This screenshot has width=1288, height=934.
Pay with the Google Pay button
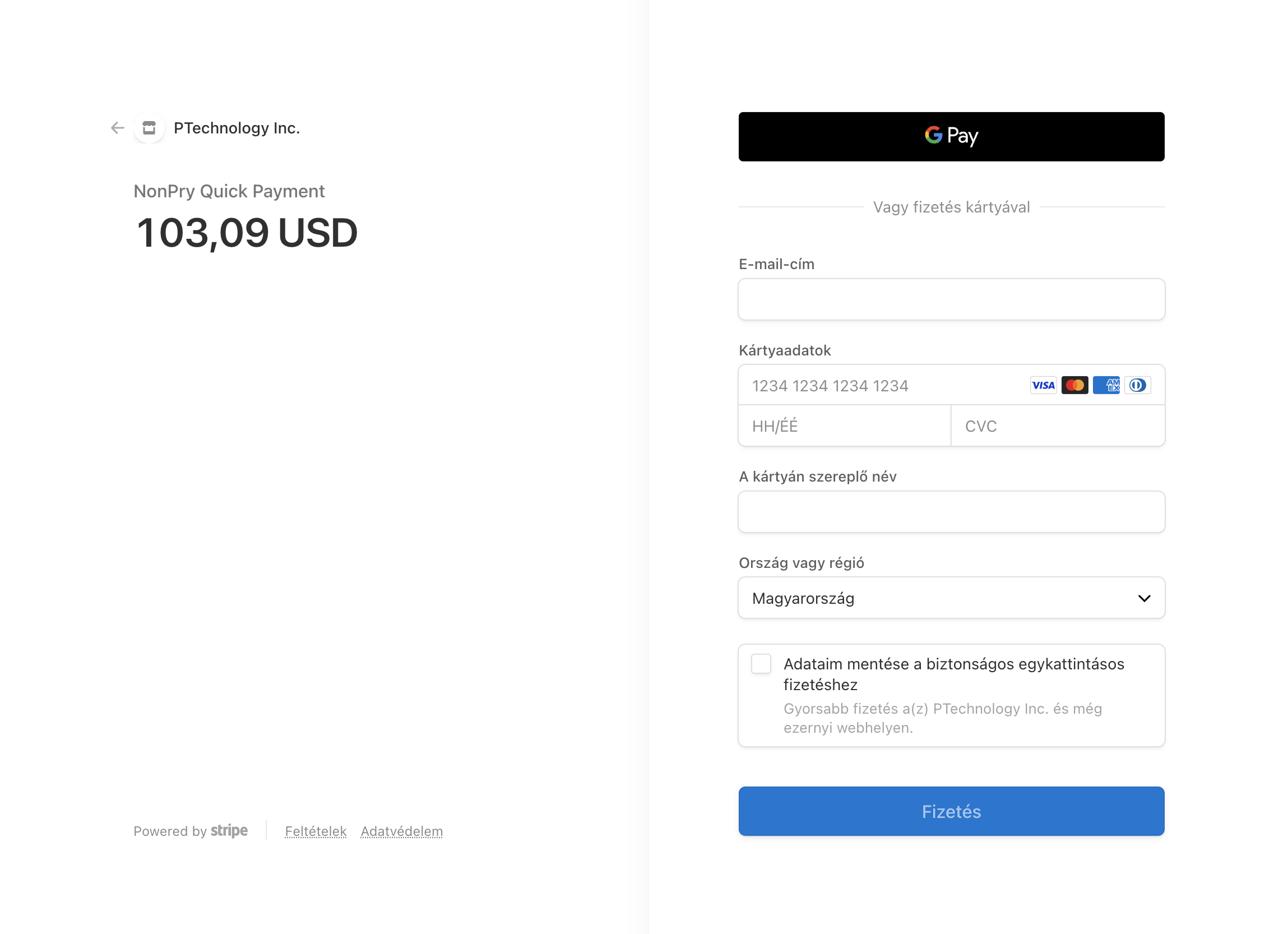(x=951, y=136)
